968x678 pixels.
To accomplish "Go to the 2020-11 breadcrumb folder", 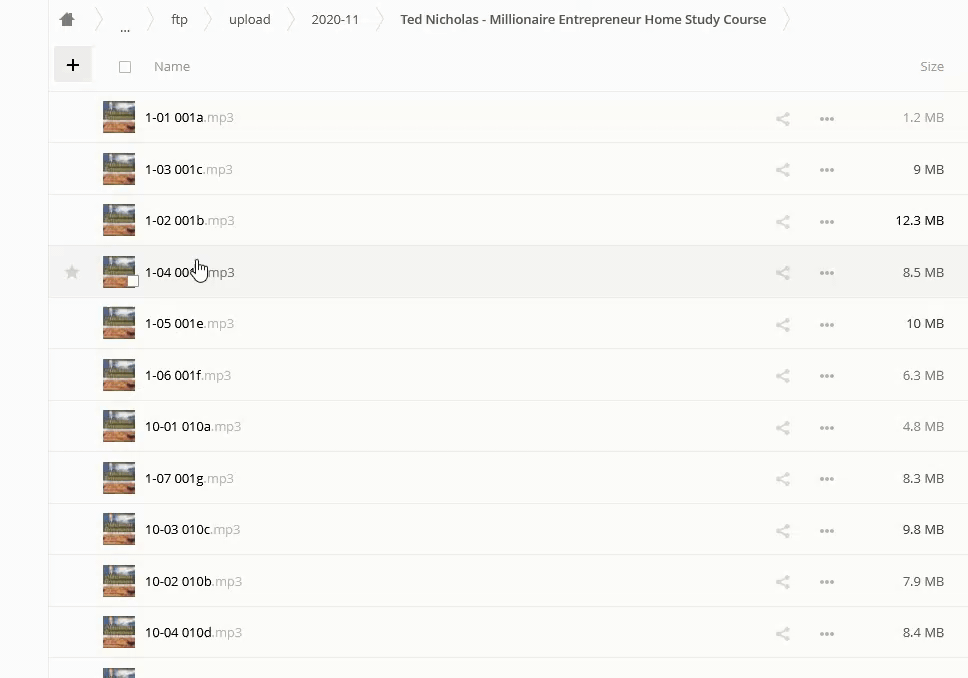I will coord(335,20).
